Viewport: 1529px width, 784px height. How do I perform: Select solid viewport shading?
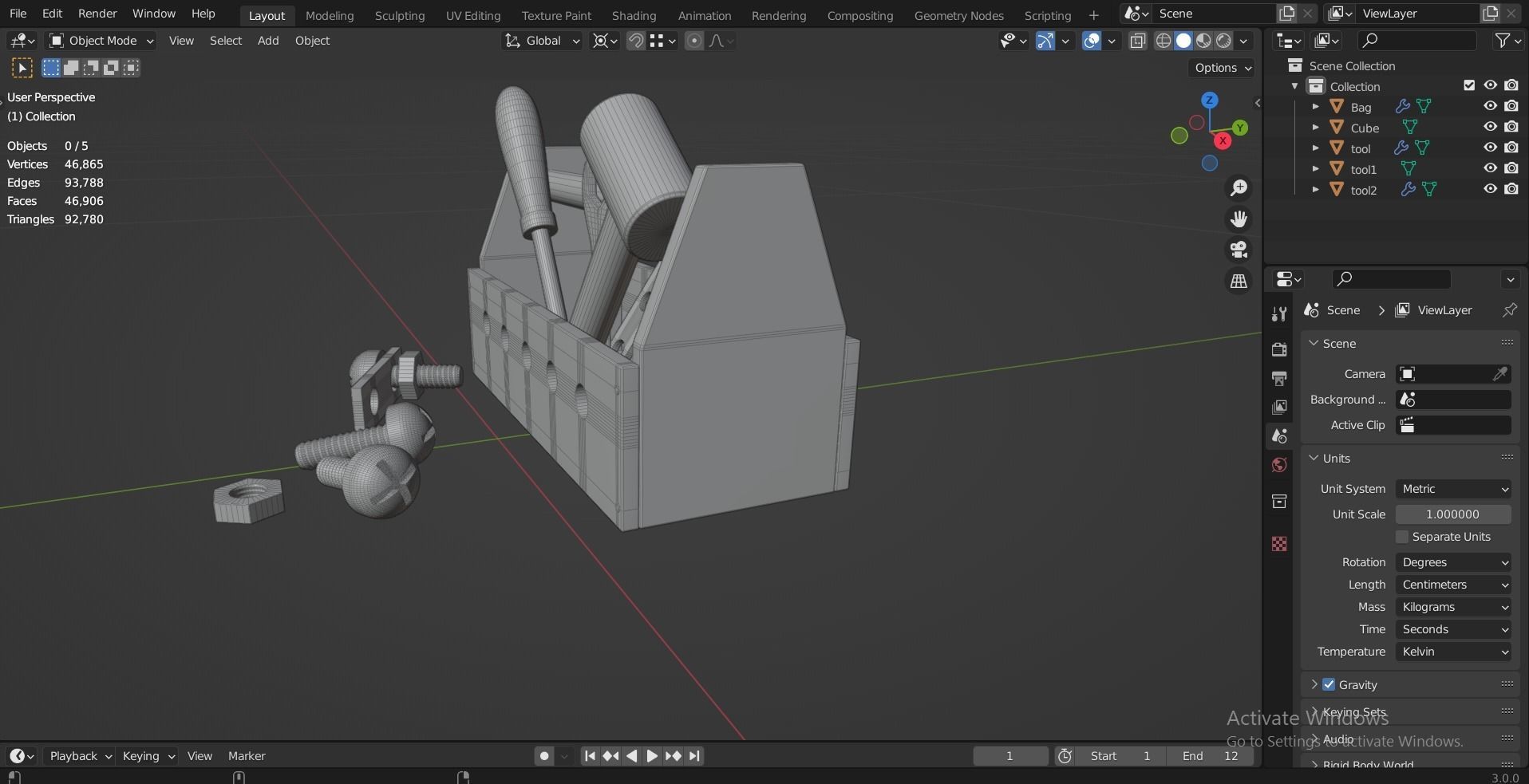1183,41
